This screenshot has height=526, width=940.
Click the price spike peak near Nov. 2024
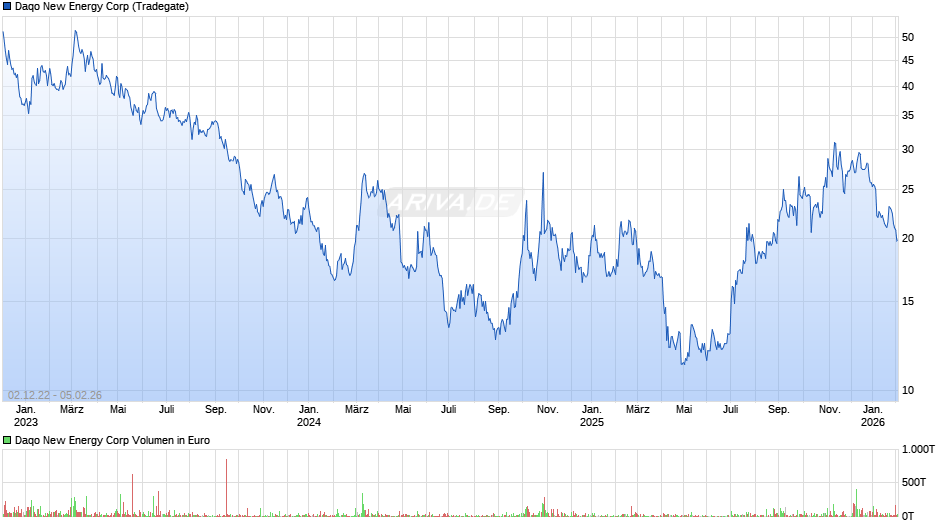pyautogui.click(x=543, y=174)
